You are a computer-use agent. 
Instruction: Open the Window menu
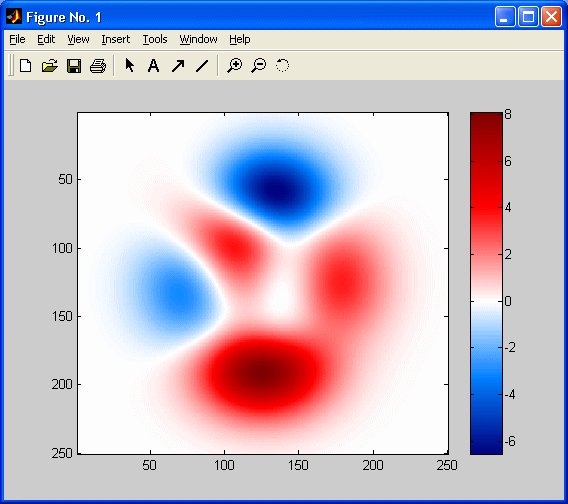pyautogui.click(x=198, y=39)
